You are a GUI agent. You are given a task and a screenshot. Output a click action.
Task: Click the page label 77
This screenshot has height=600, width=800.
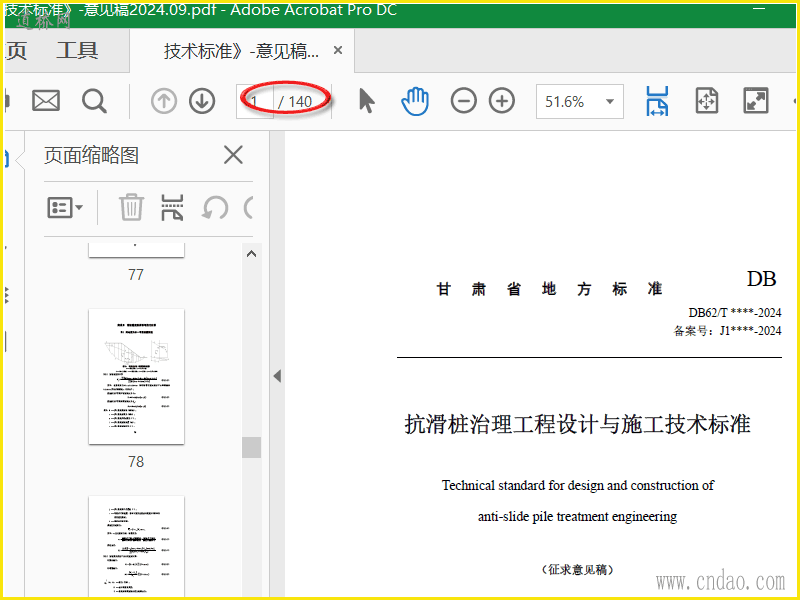point(136,275)
